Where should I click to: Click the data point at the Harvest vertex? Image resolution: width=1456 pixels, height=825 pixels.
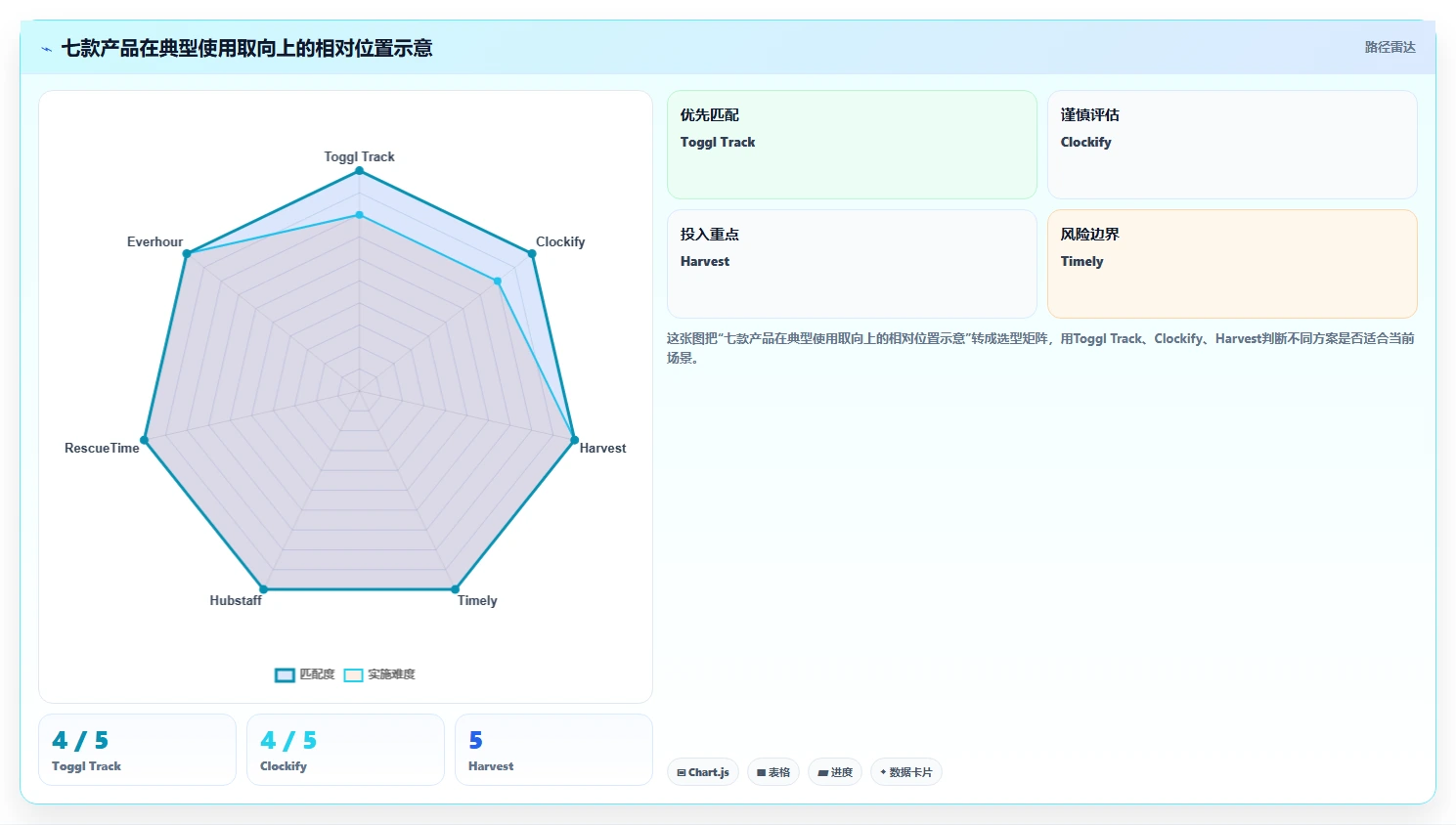(x=574, y=440)
